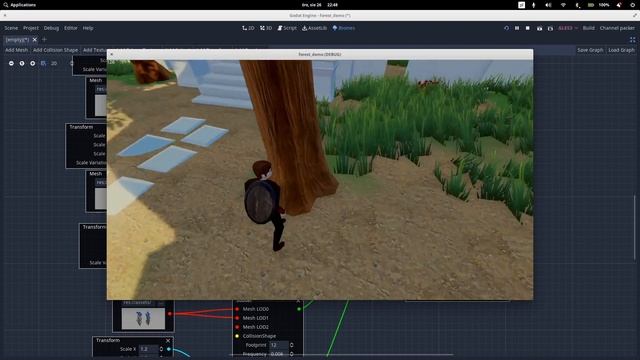640x360 pixels.
Task: Close the bottom Transform node
Action: pos(168,340)
